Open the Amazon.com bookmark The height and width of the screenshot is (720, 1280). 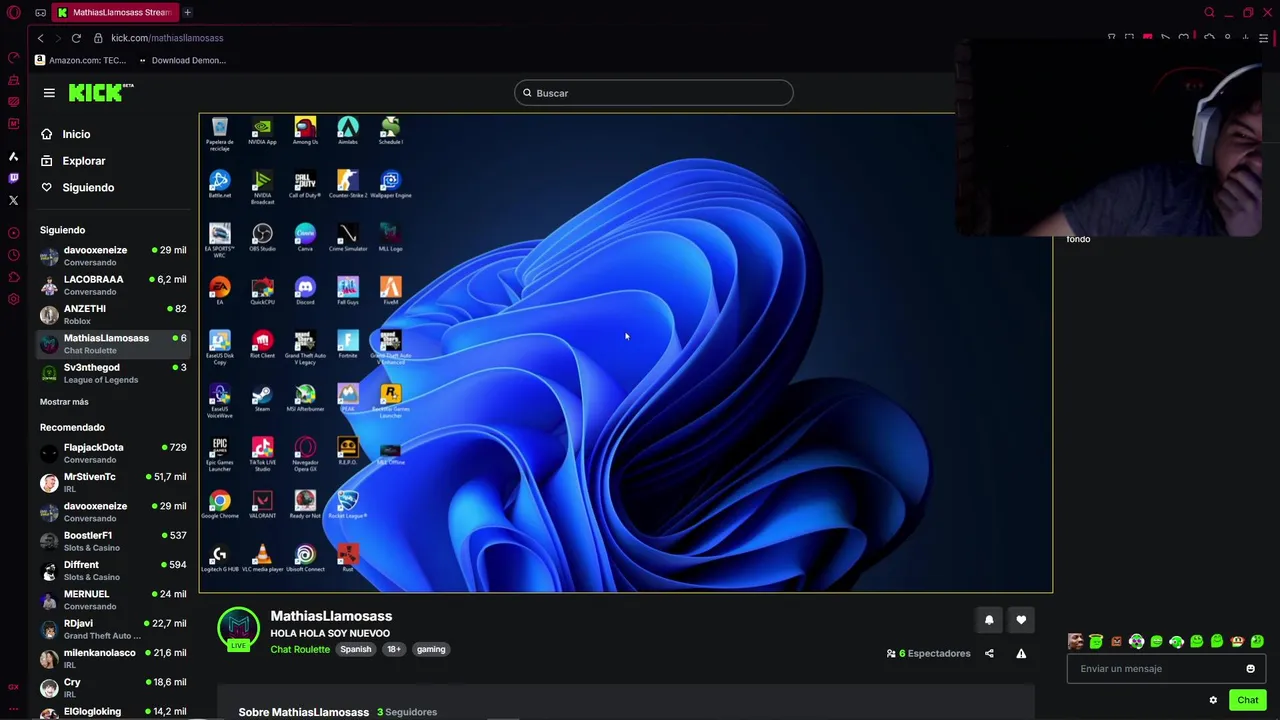click(80, 60)
